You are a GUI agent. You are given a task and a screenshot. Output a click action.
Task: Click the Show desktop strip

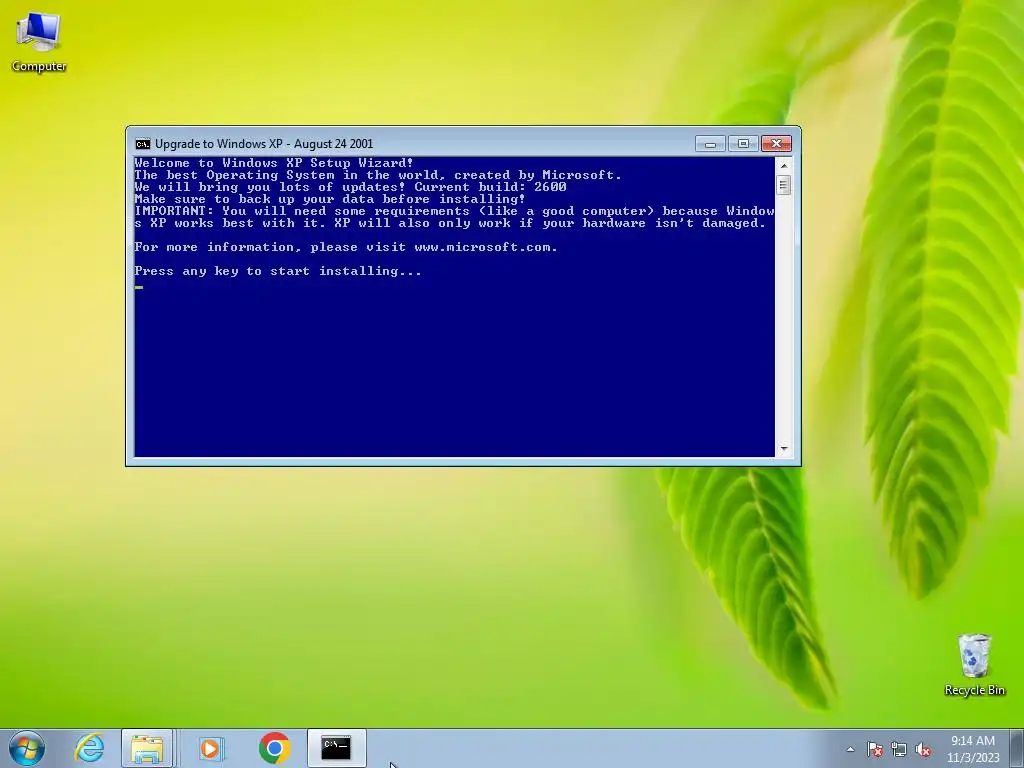1017,748
